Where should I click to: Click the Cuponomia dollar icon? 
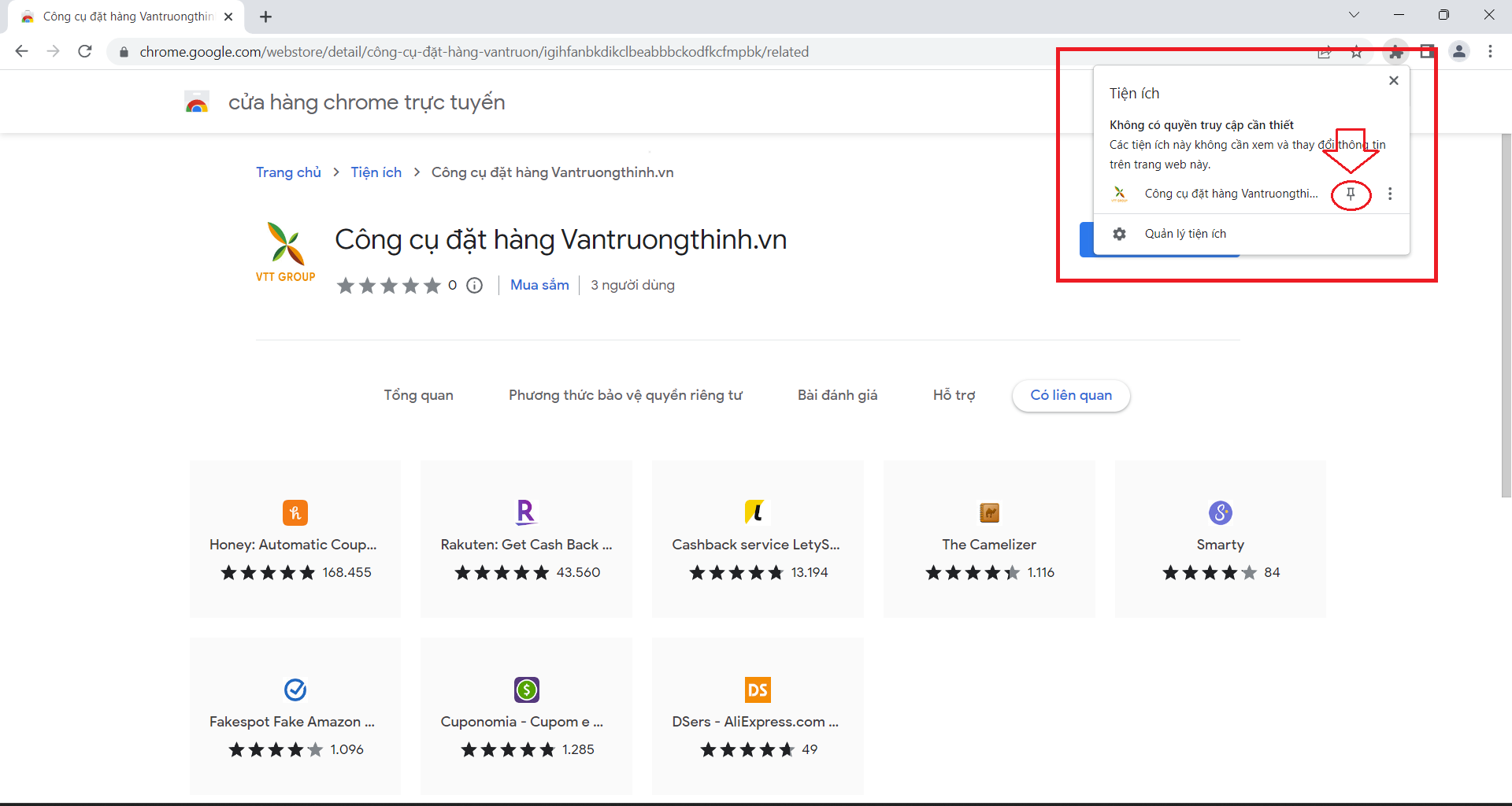[527, 690]
